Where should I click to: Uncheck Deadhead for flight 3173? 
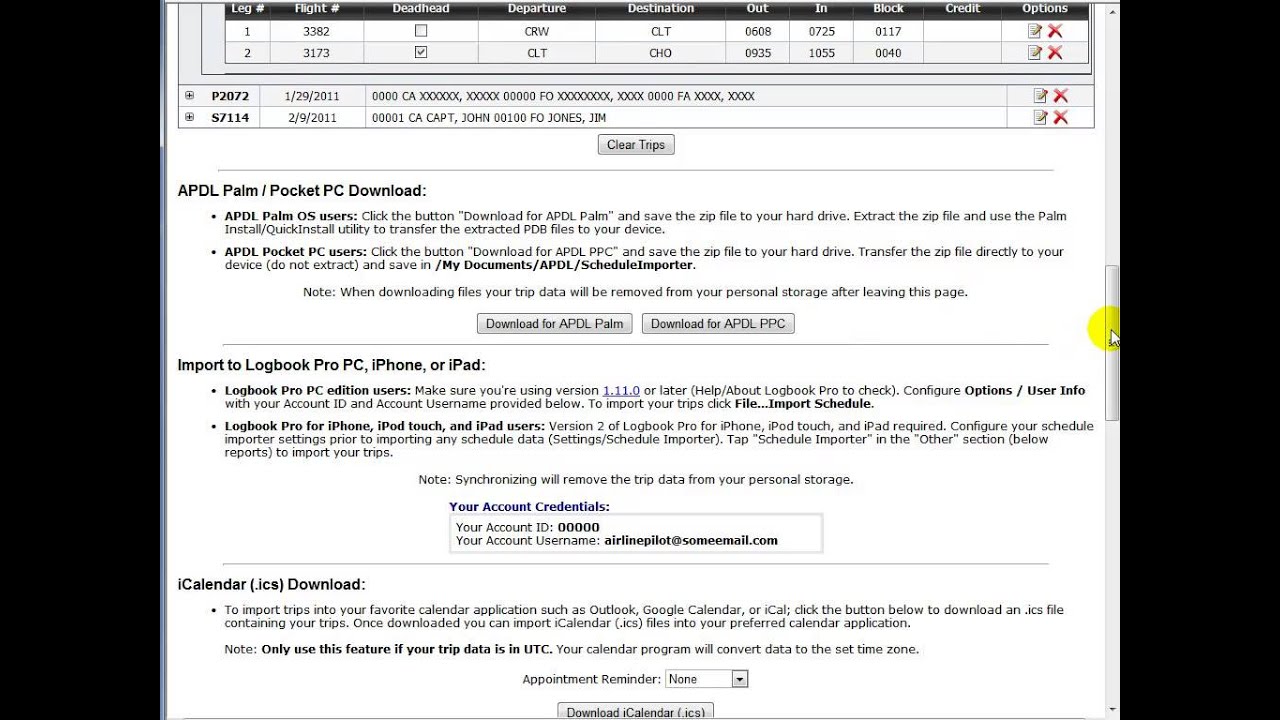click(421, 52)
